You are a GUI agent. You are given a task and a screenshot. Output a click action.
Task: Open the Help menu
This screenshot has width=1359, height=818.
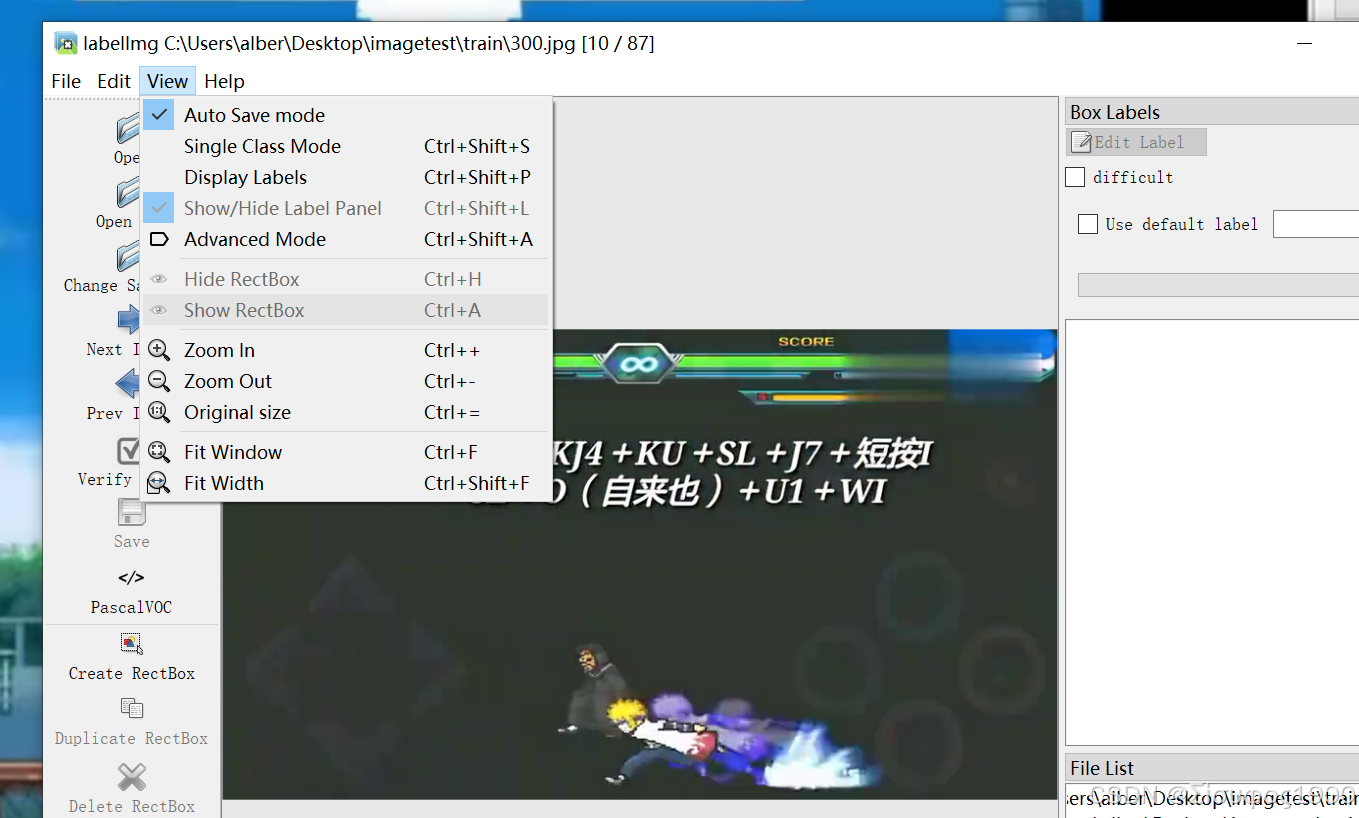224,81
